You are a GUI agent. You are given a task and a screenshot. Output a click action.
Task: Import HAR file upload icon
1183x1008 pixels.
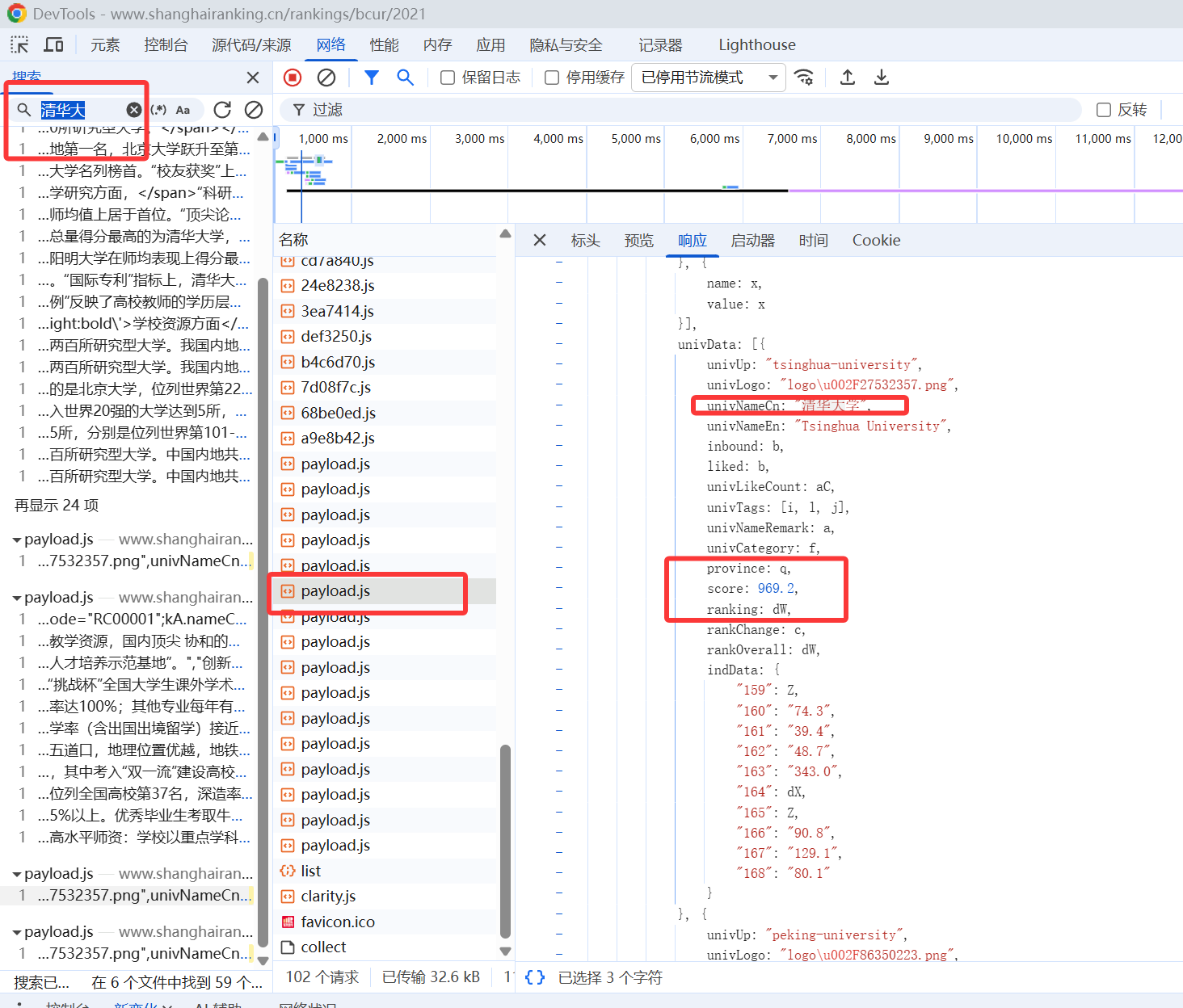tap(848, 78)
